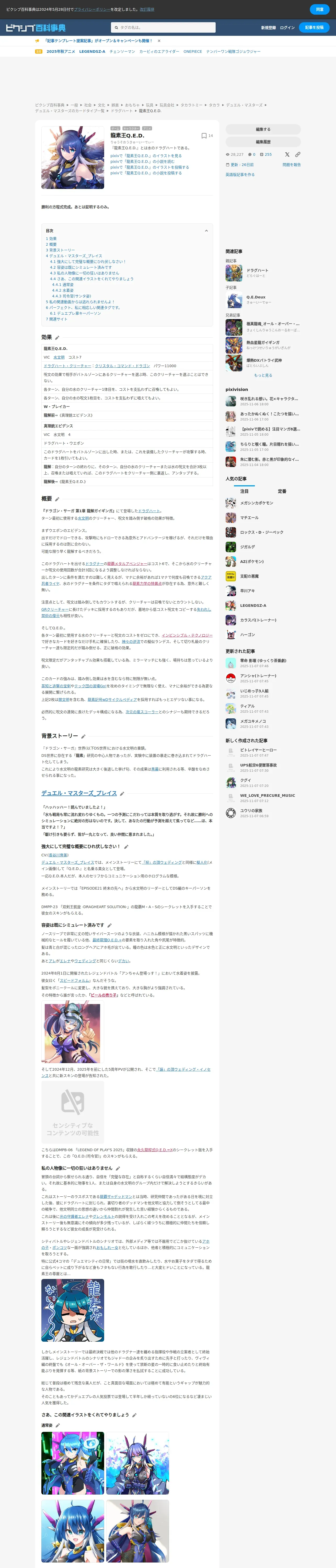Jump to 4.4.2 水着姿 in contents
Viewport: 336px width, 1568px height.
point(63,290)
